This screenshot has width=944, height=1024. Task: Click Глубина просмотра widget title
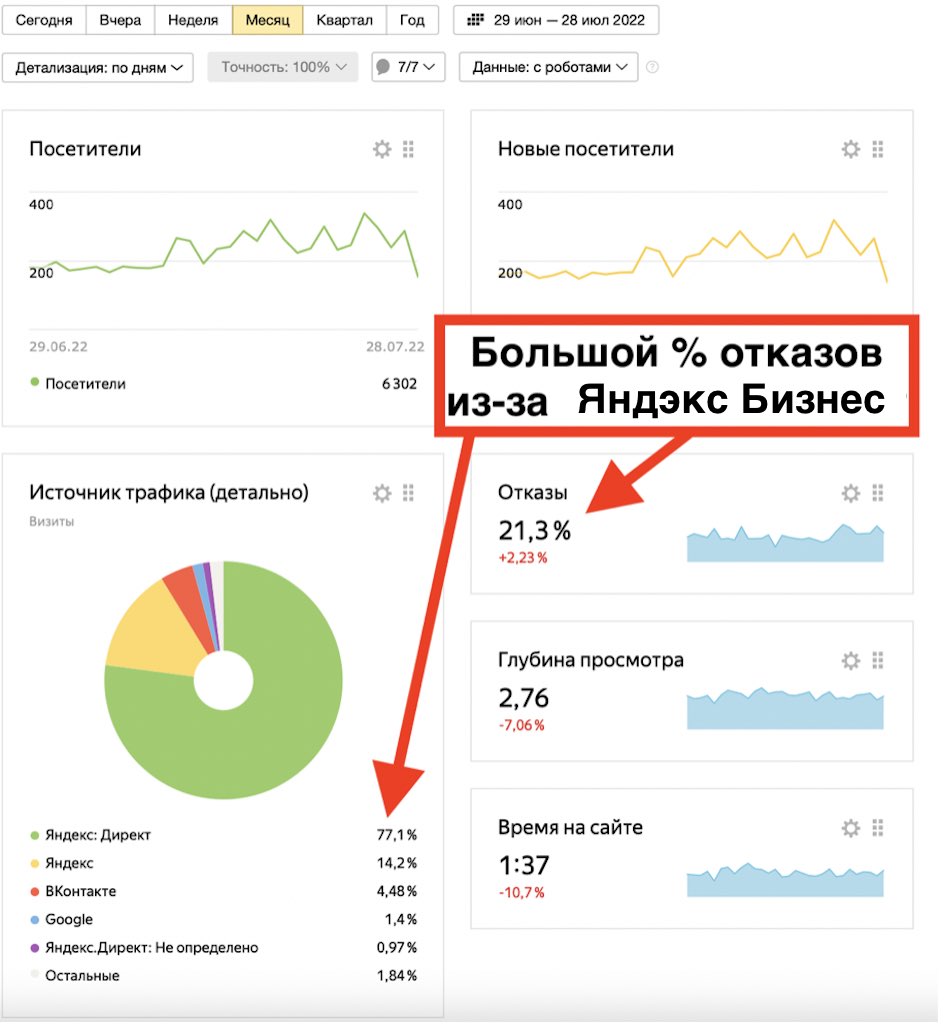click(x=591, y=660)
